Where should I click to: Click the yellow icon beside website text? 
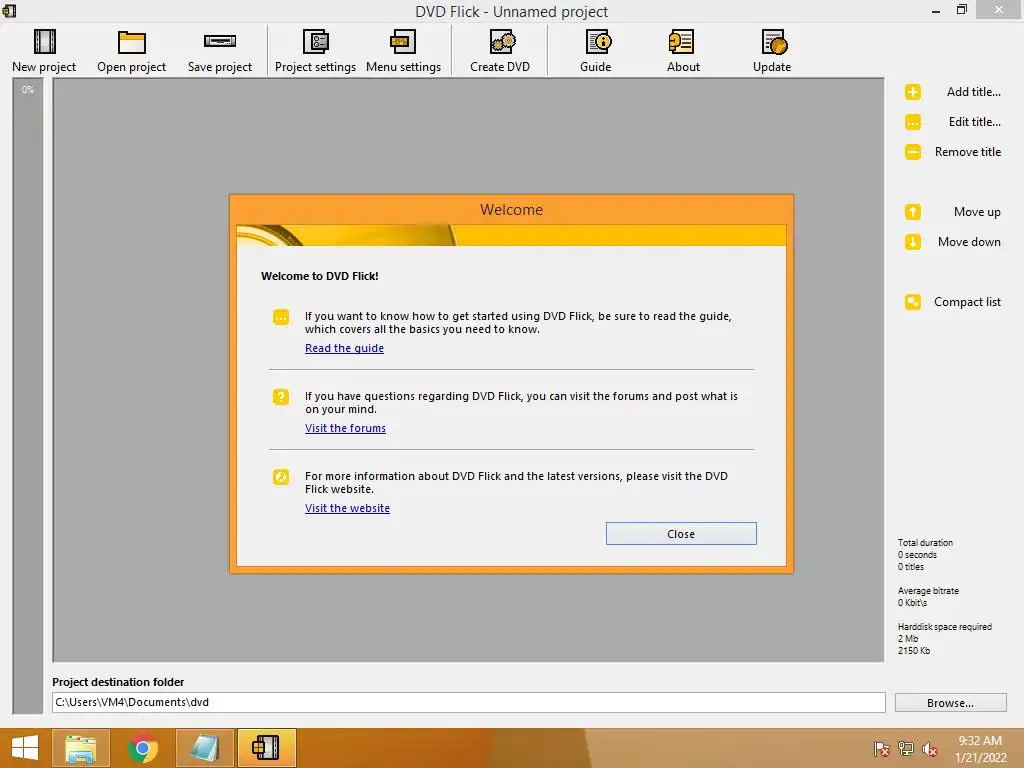click(281, 477)
